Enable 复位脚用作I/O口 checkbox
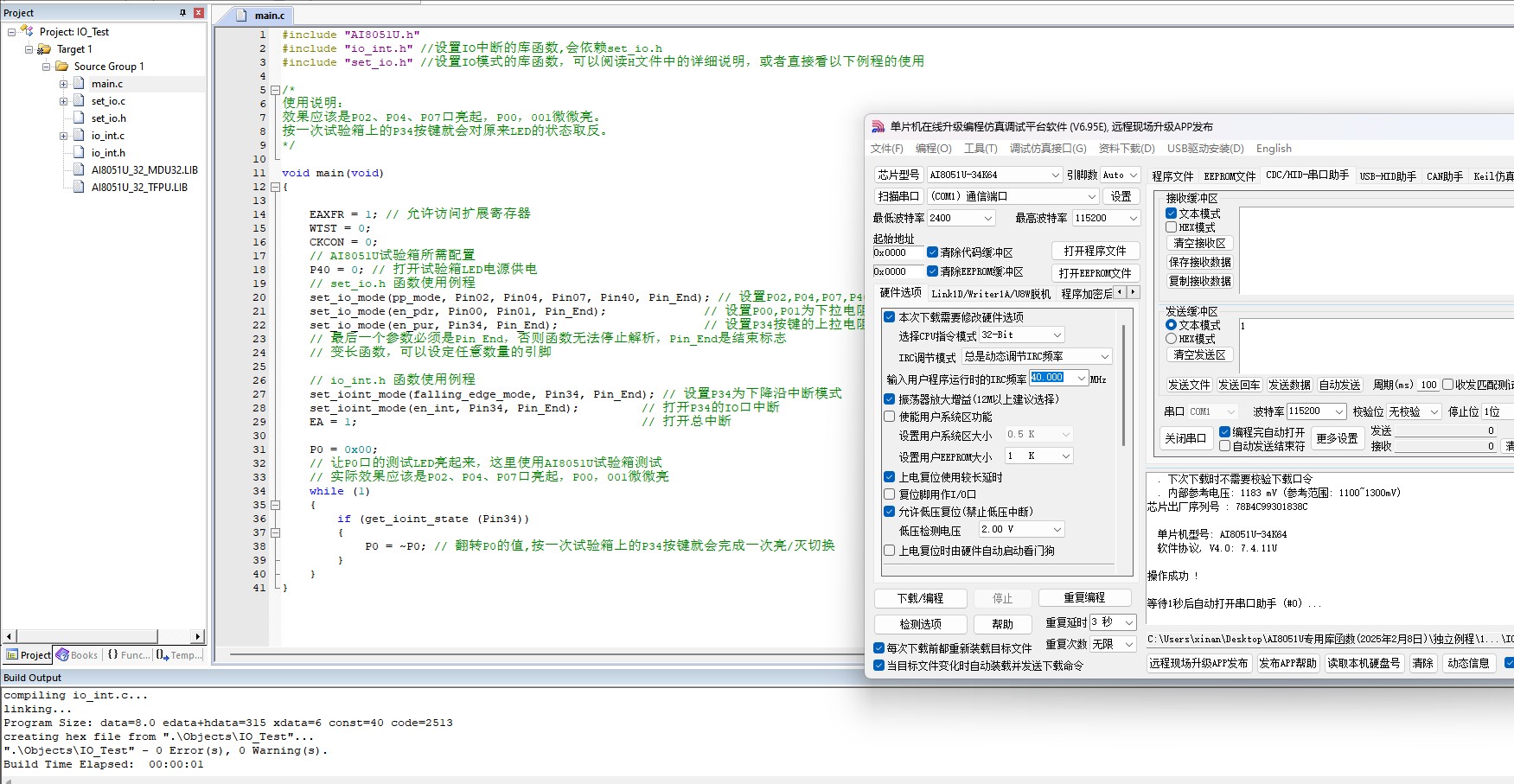 [x=889, y=494]
